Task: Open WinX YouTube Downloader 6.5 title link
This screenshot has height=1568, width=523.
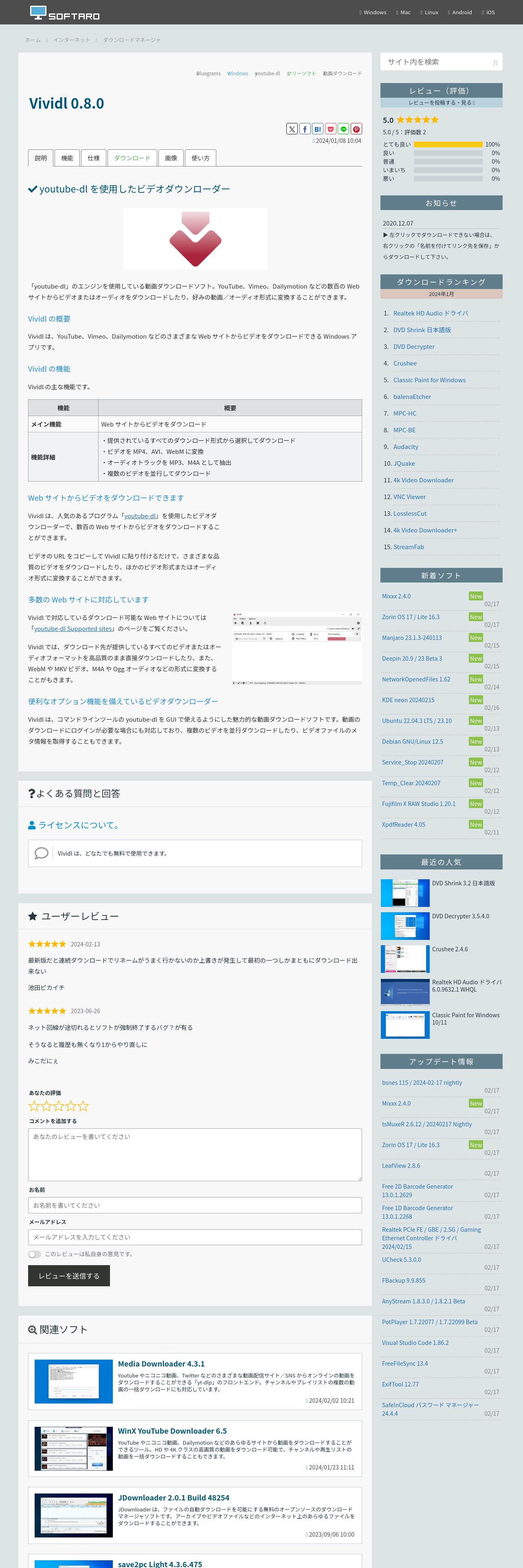Action: tap(172, 1431)
